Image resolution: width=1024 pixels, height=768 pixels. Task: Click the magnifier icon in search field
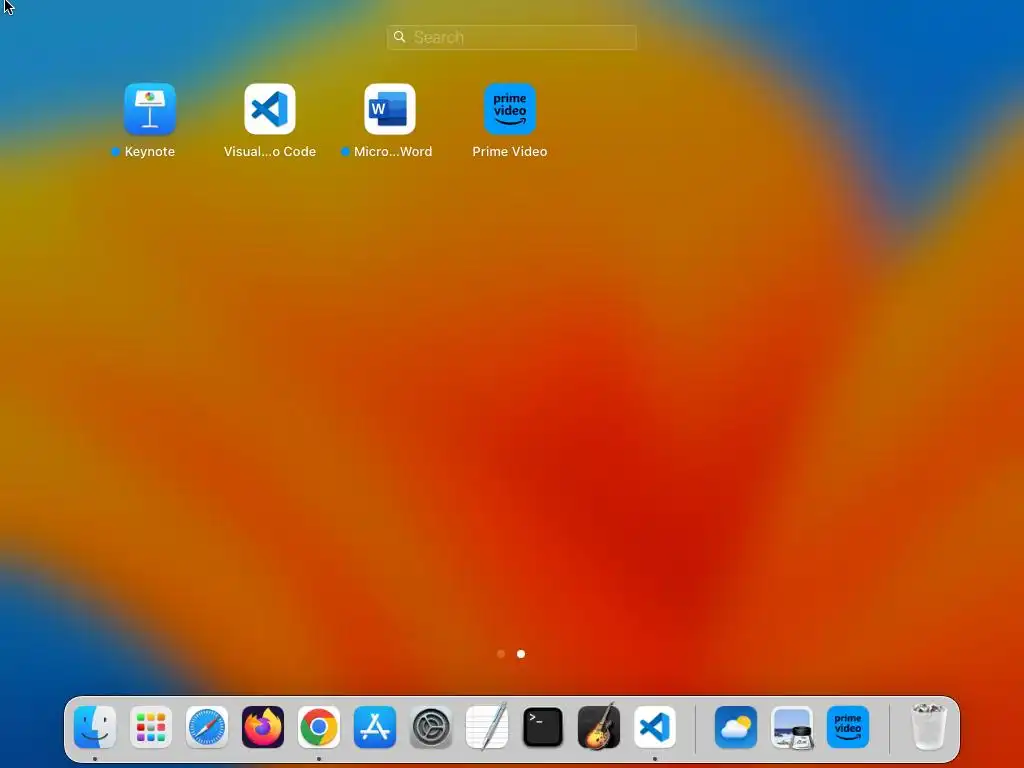400,37
